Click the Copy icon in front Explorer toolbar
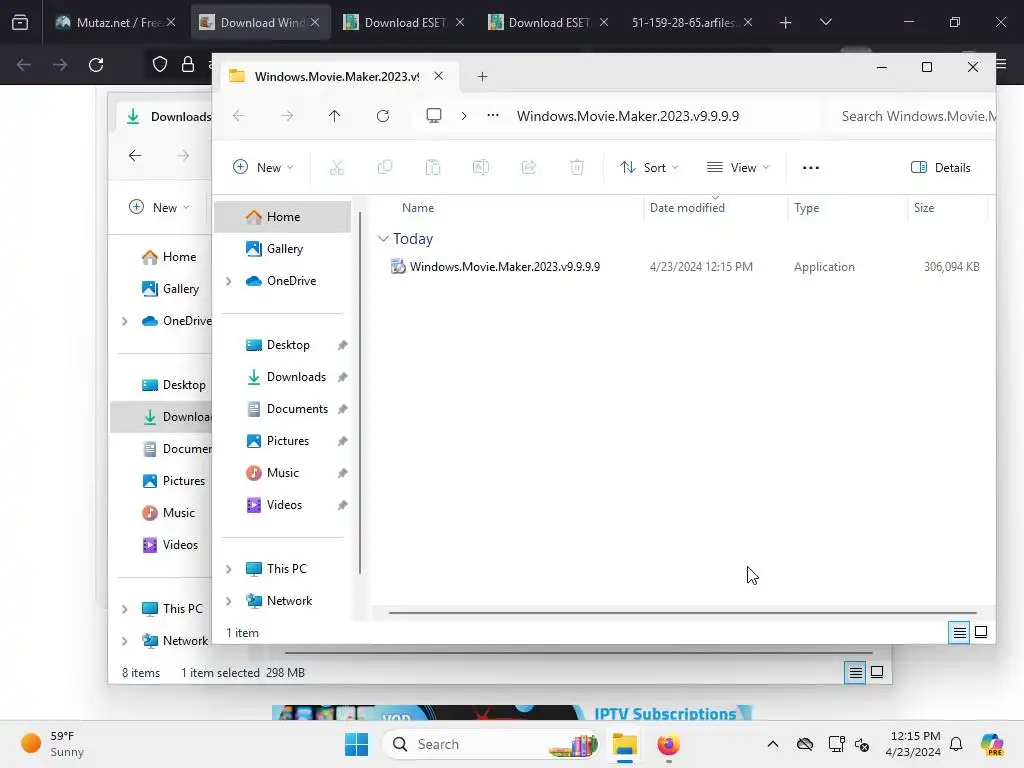This screenshot has width=1024, height=768. [x=385, y=168]
